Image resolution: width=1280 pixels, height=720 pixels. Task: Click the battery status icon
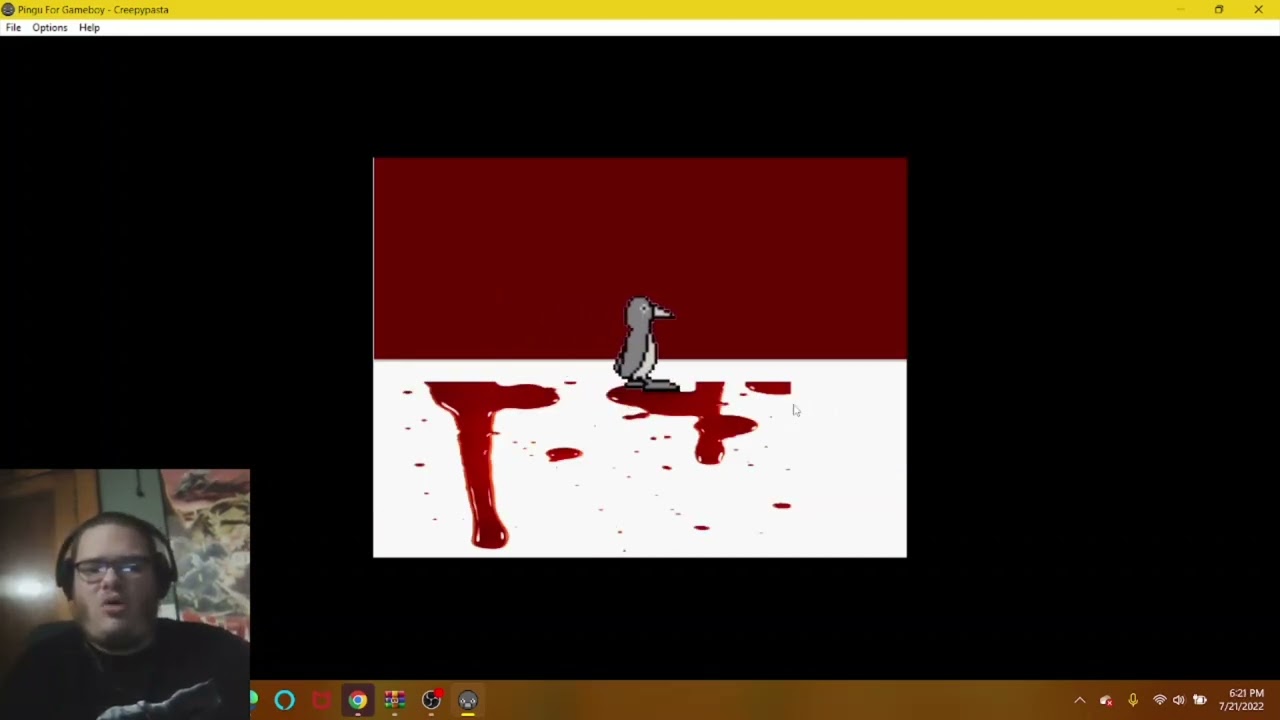coord(1200,700)
